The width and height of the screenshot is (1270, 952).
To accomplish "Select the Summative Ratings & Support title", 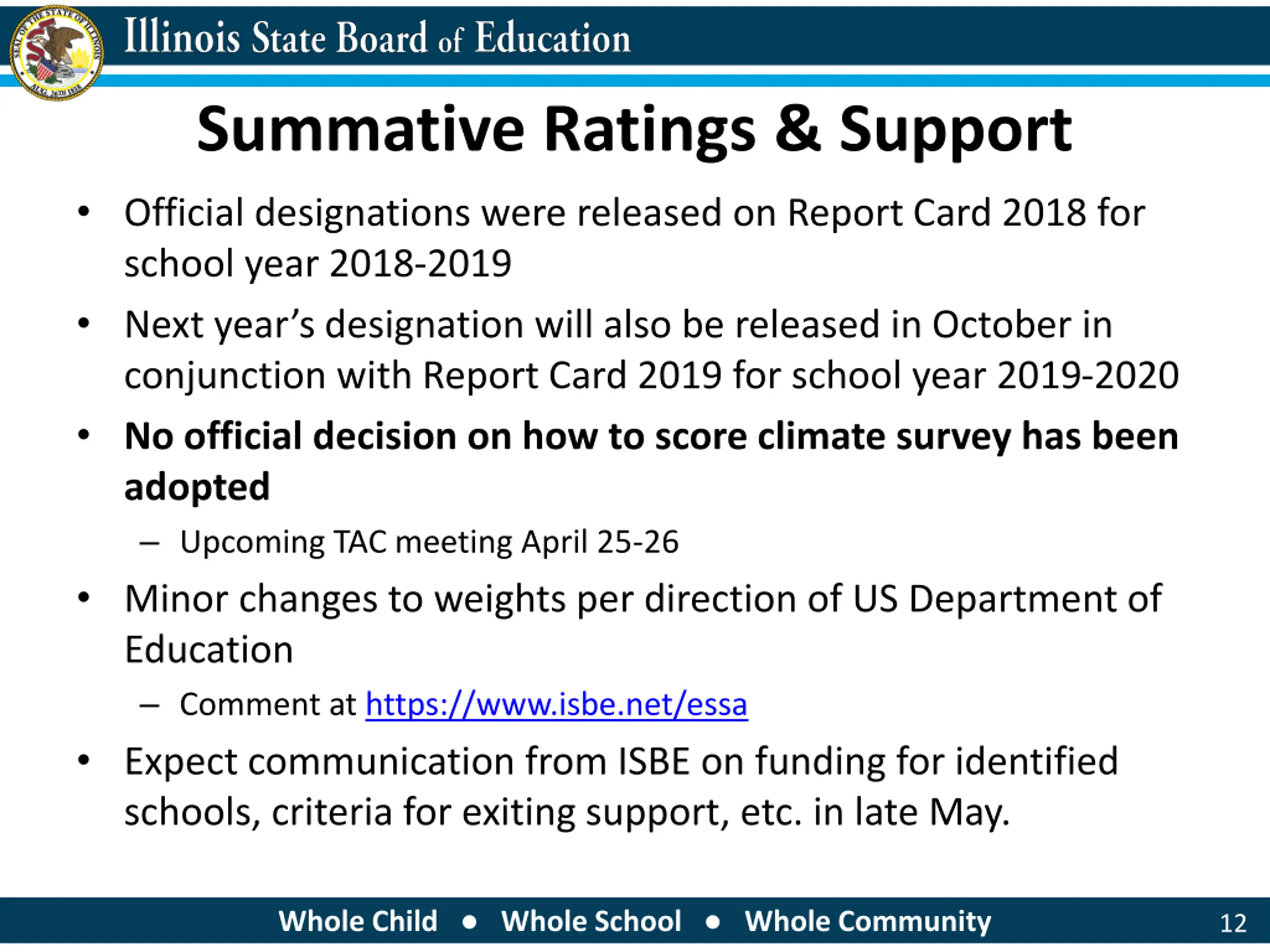I will 634,130.
